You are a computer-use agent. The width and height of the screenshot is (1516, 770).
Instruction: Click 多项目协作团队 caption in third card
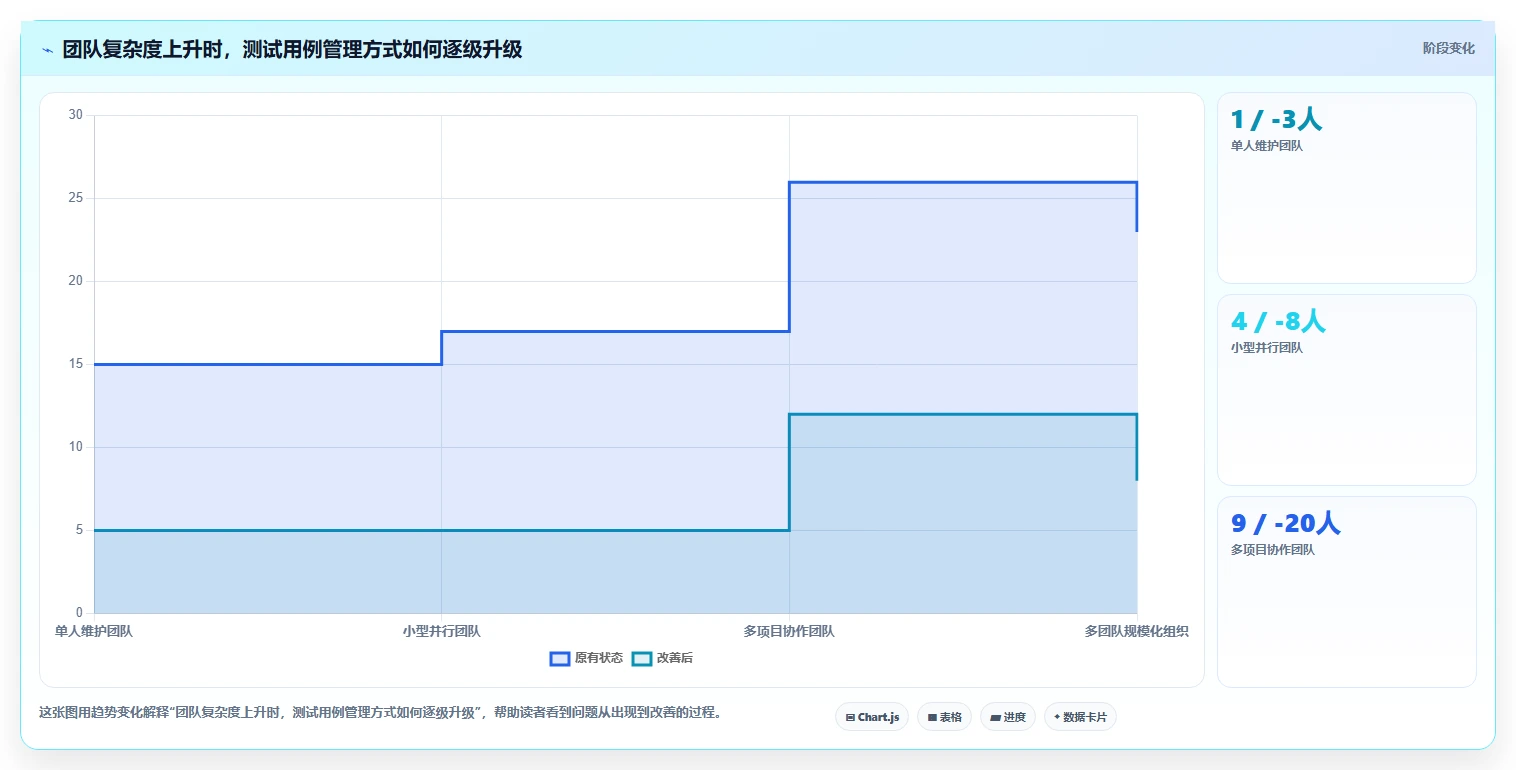click(1273, 550)
